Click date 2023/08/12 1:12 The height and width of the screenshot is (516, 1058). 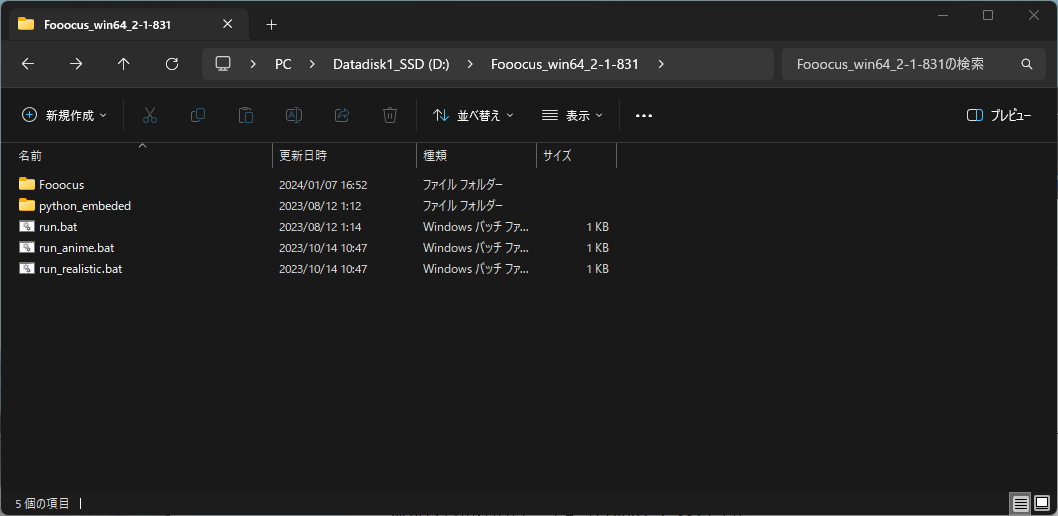pos(321,206)
